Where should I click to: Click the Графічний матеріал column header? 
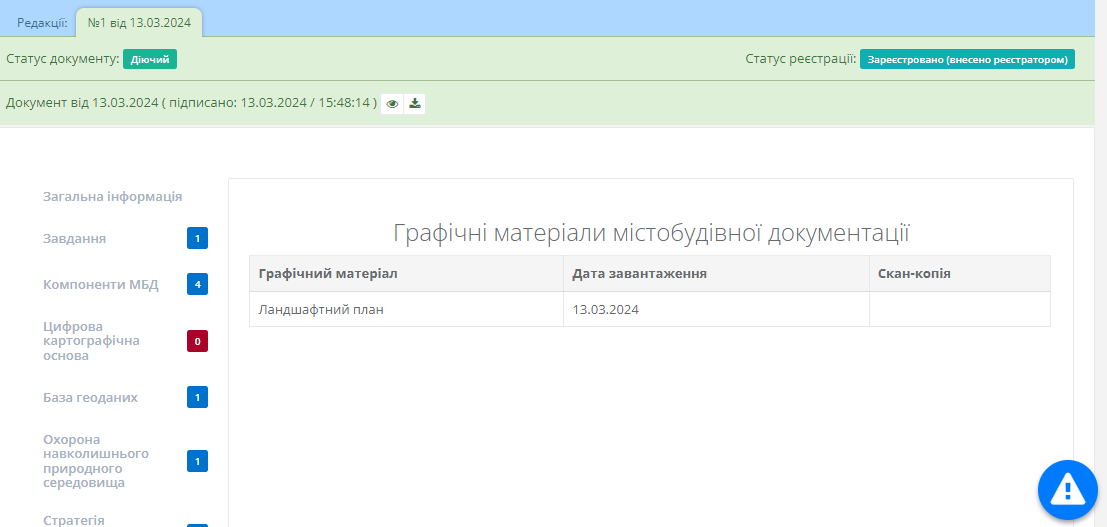coord(328,274)
